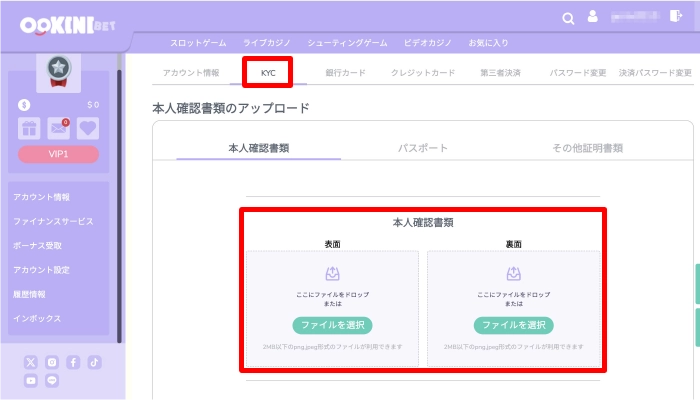Viewport: 700px width, 400px height.
Task: Open ファイナンスサービス in the sidebar
Action: (x=53, y=221)
